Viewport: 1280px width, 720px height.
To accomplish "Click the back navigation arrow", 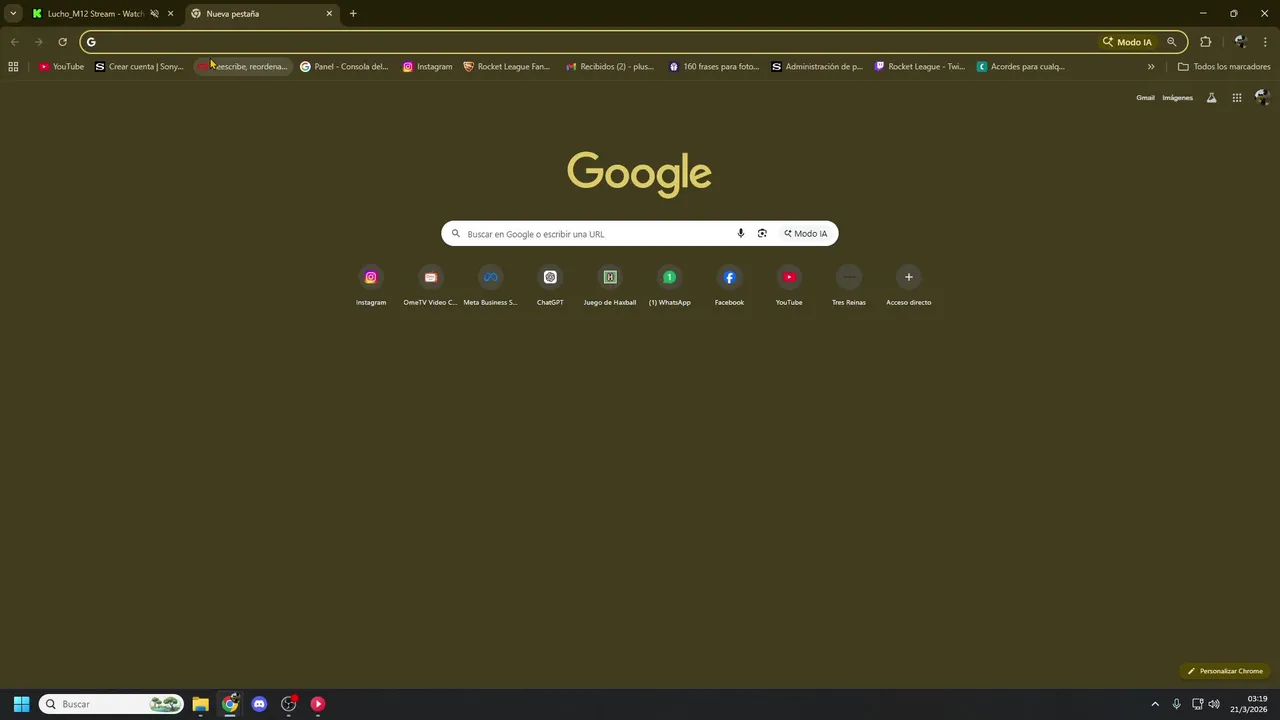I will pyautogui.click(x=14, y=42).
